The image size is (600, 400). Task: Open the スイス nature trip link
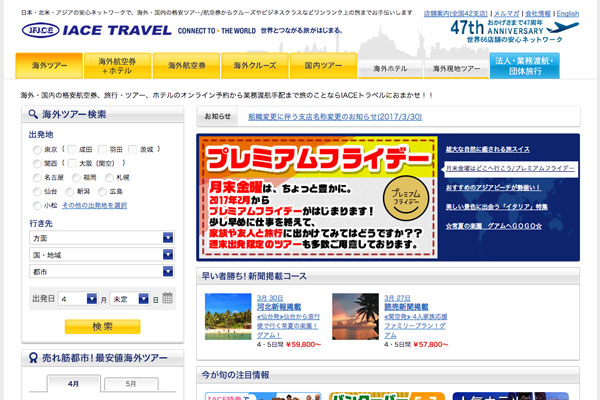[x=488, y=149]
